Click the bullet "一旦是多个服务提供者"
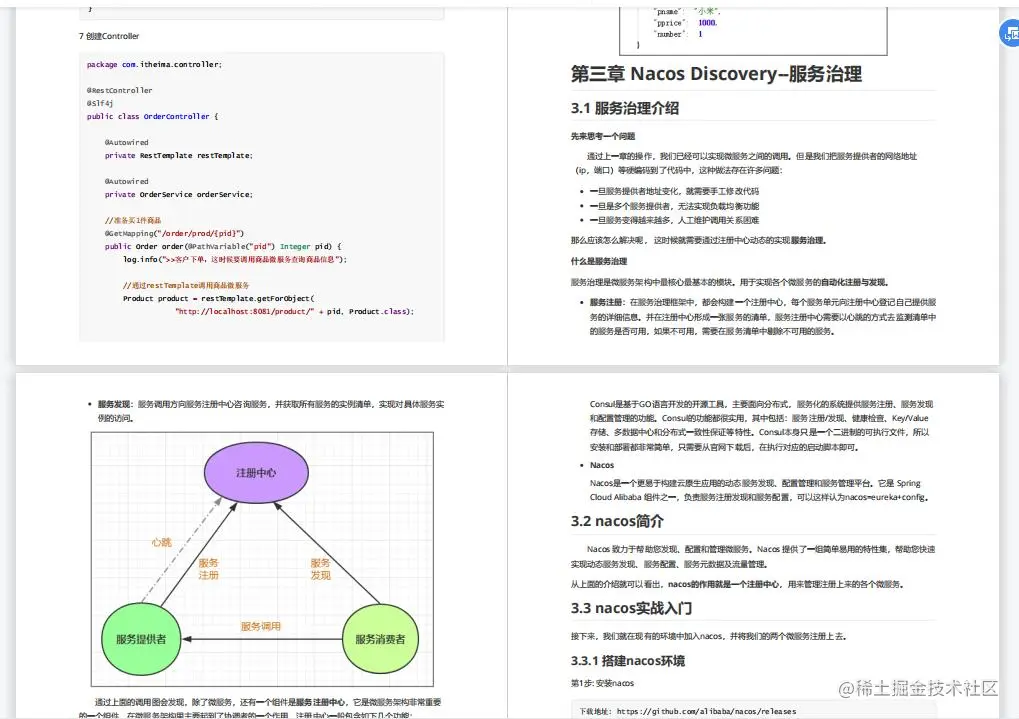Viewport: 1019px width, 719px height. pyautogui.click(x=674, y=206)
